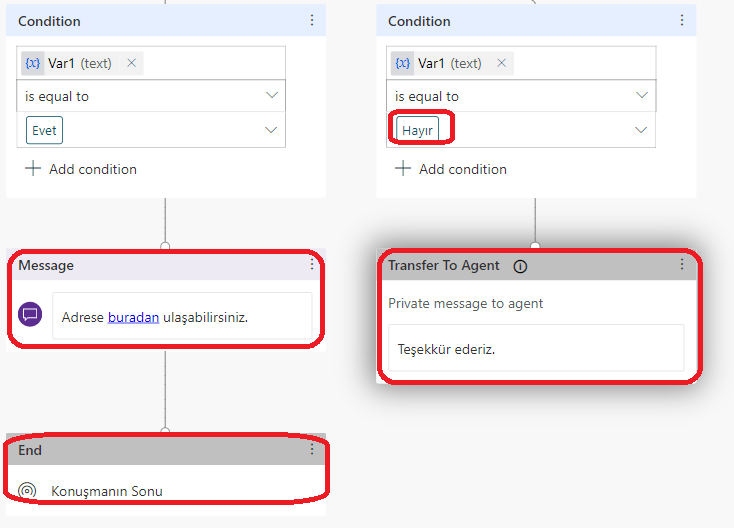
Task: Remove Var1 from right condition
Action: (x=501, y=63)
